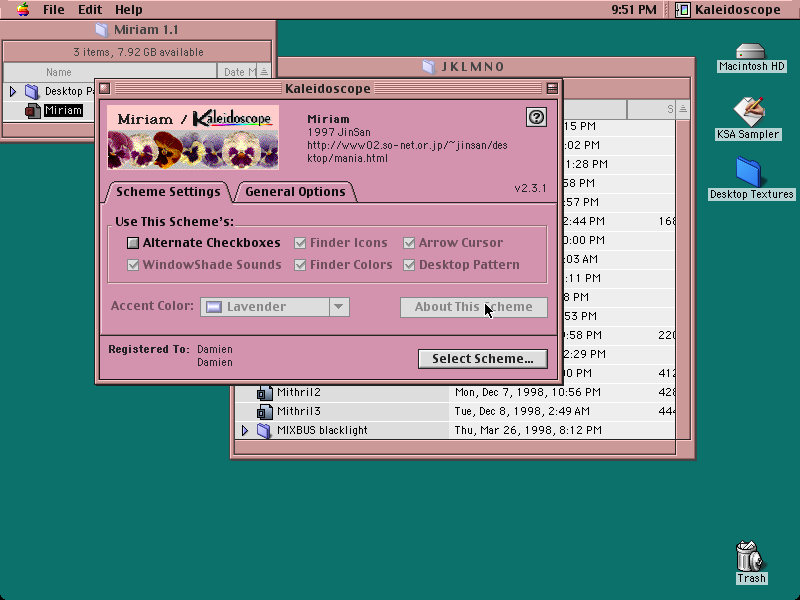Click the JKLMNO horizontal scrollbar
Image resolution: width=800 pixels, height=600 pixels.
[x=455, y=447]
